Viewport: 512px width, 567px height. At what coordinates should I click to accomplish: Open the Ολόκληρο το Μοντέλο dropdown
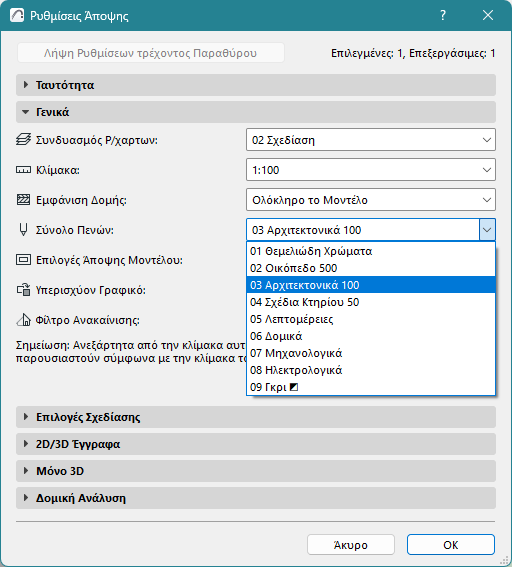click(x=371, y=200)
